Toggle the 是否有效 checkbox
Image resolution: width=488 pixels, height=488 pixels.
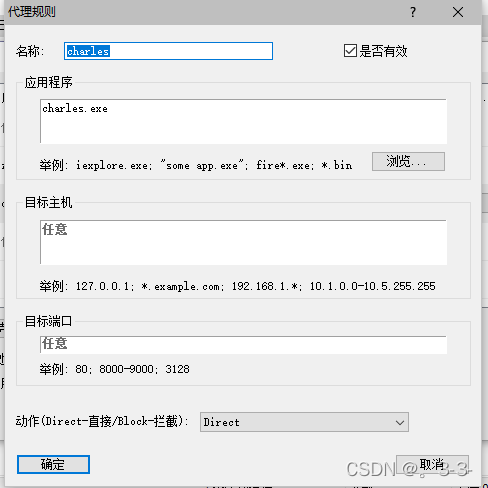coord(350,51)
